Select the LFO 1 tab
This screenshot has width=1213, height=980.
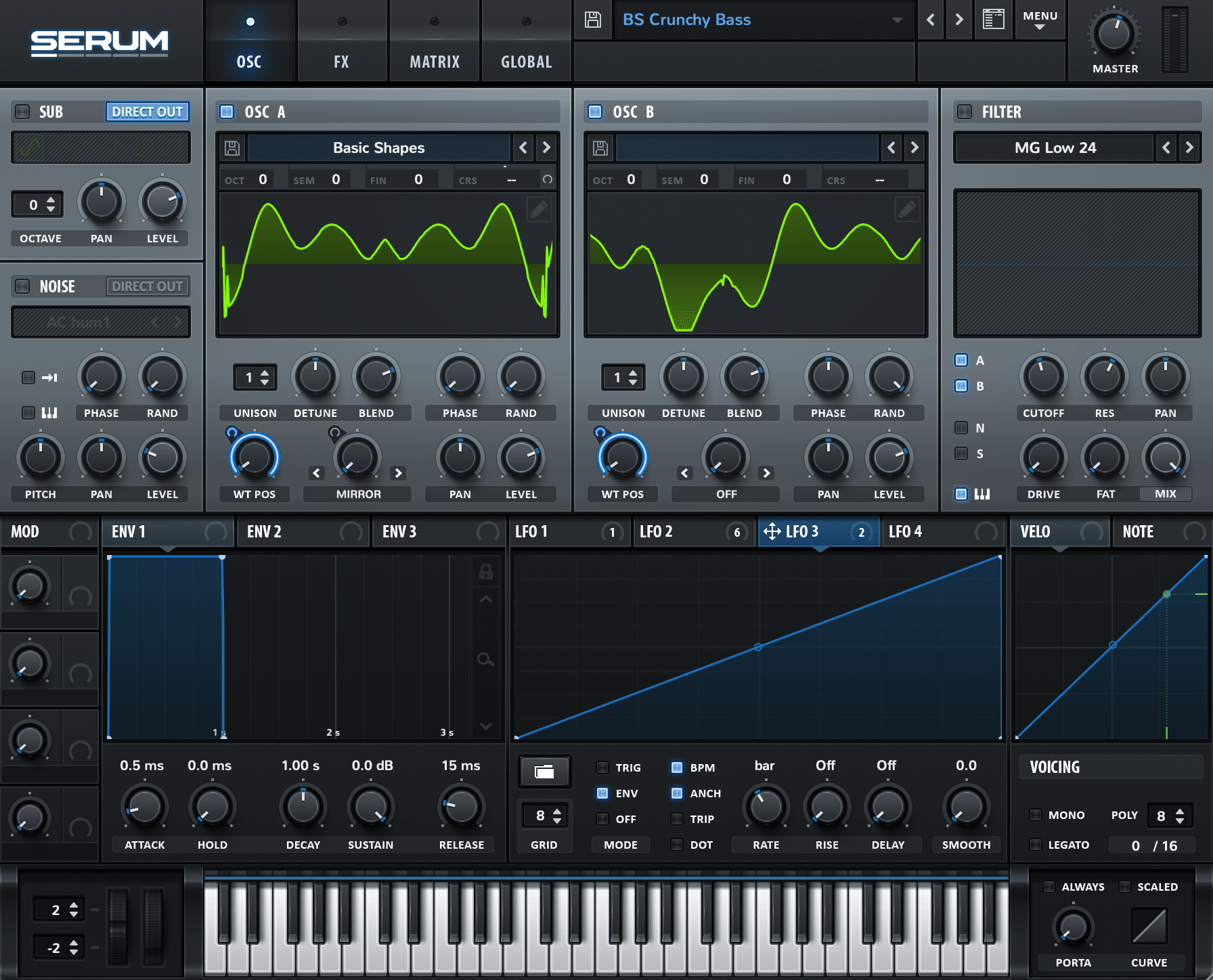(x=570, y=532)
